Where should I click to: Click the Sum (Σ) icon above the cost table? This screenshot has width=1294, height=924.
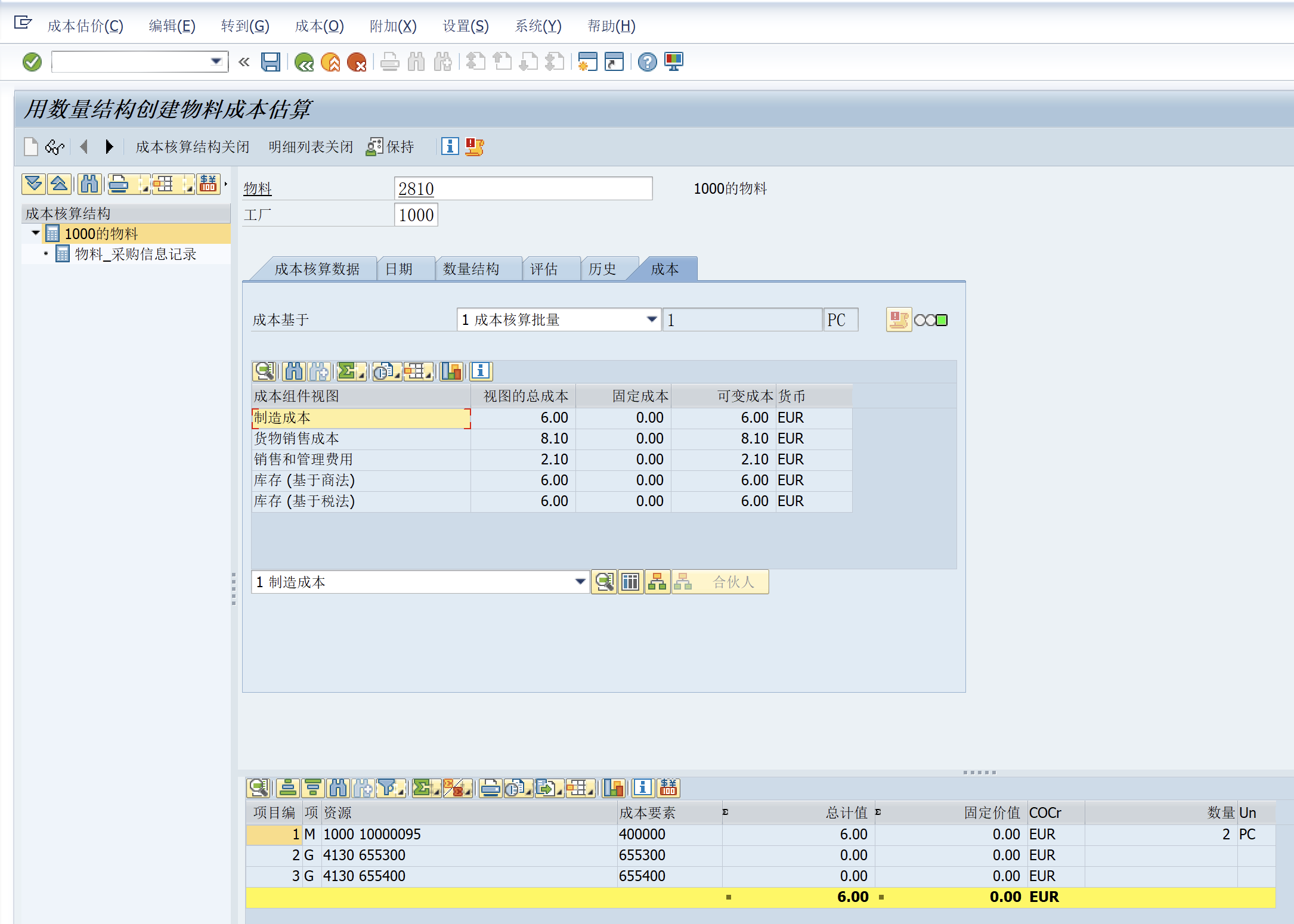click(346, 371)
